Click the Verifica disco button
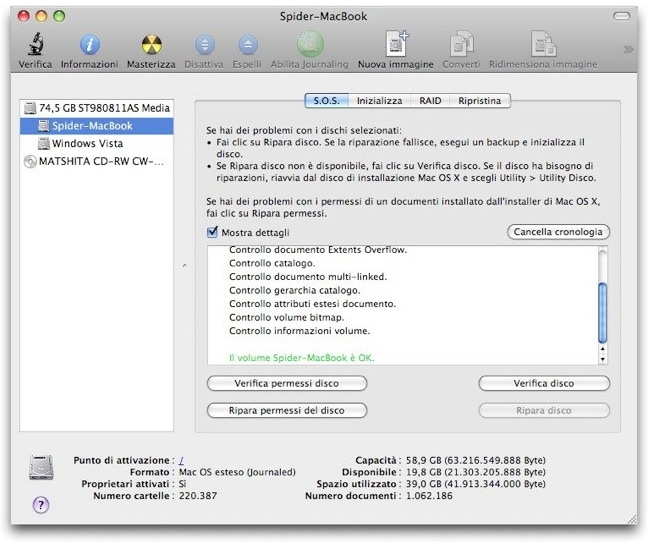The width and height of the screenshot is (648, 548). coord(544,383)
